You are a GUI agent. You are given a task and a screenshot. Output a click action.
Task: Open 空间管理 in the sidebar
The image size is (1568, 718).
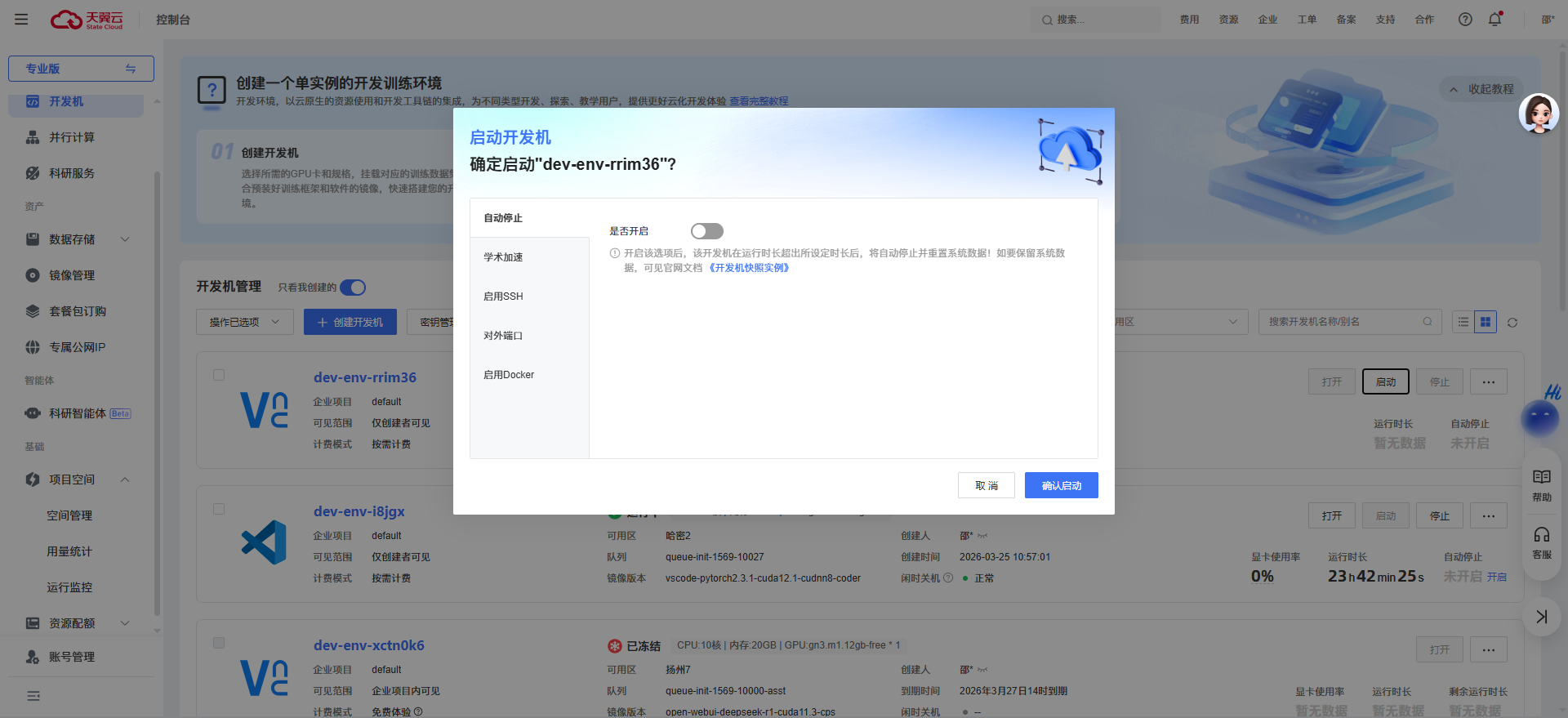[x=69, y=515]
